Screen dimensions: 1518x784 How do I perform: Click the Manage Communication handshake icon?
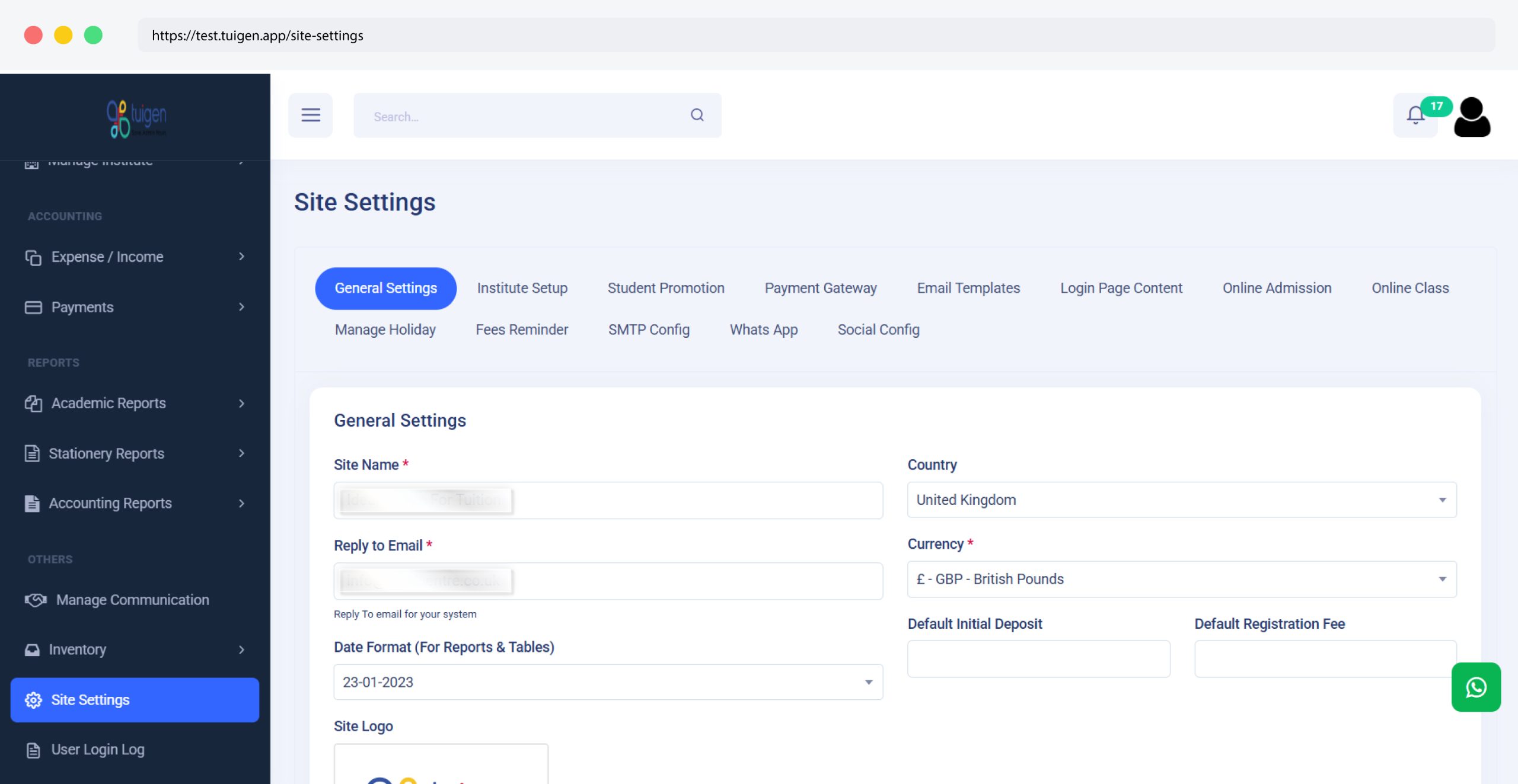point(36,600)
